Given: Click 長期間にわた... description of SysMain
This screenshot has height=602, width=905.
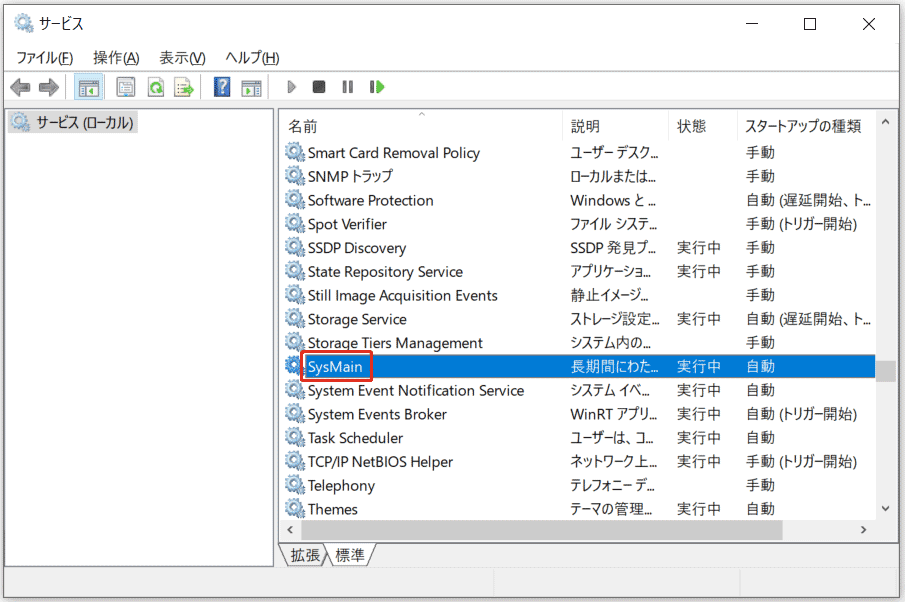Looking at the screenshot, I should click(x=614, y=367).
